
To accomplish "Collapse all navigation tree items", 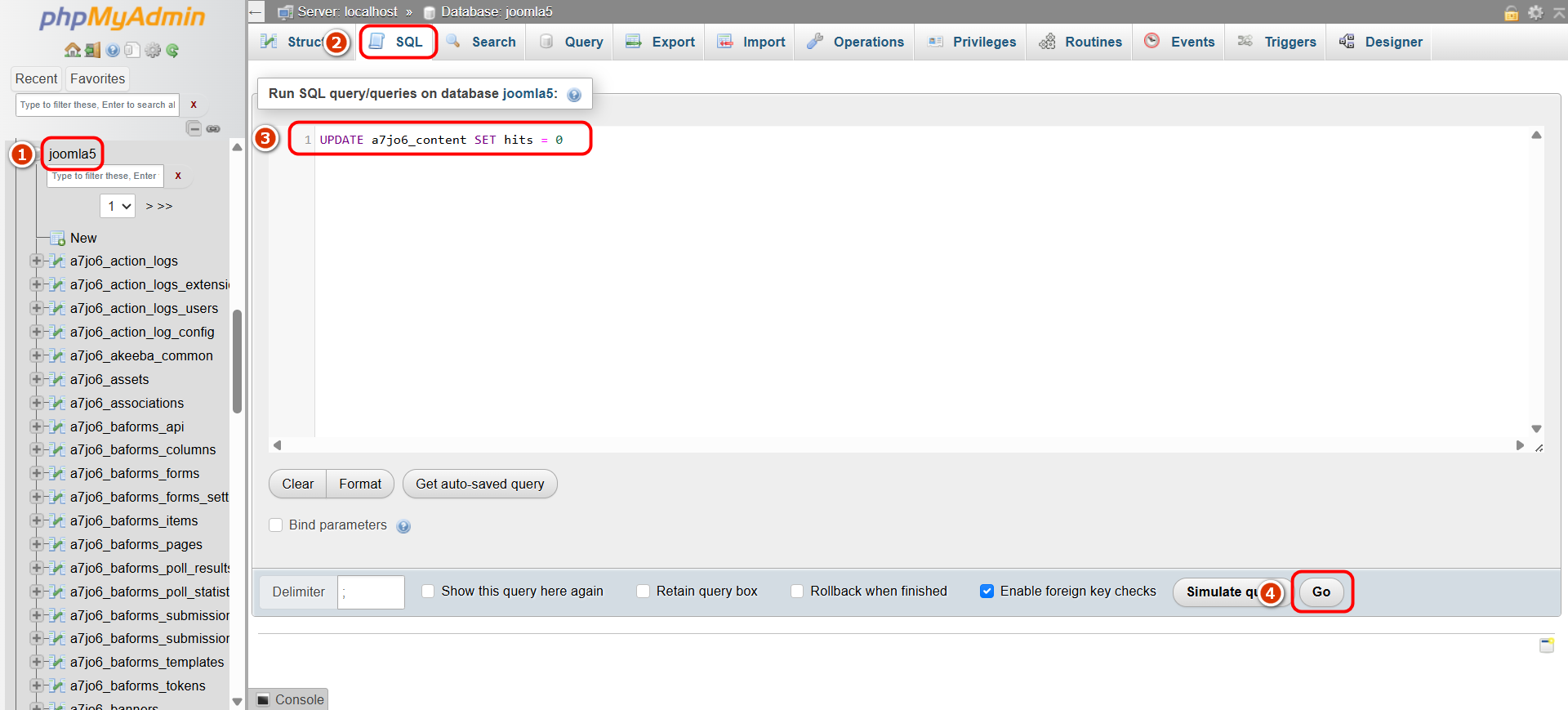I will pyautogui.click(x=194, y=128).
